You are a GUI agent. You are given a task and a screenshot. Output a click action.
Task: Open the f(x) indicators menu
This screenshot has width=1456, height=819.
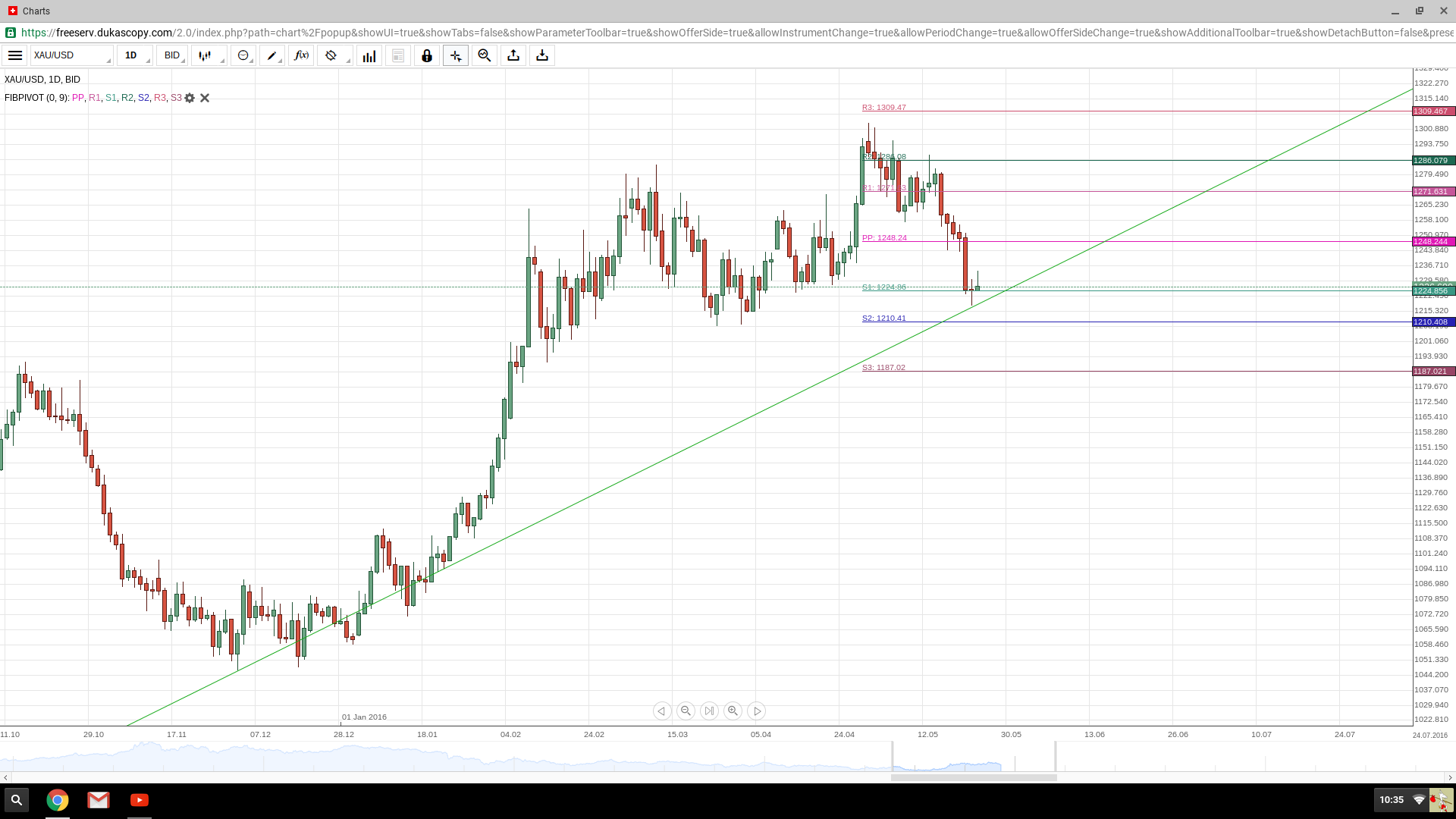[x=301, y=55]
